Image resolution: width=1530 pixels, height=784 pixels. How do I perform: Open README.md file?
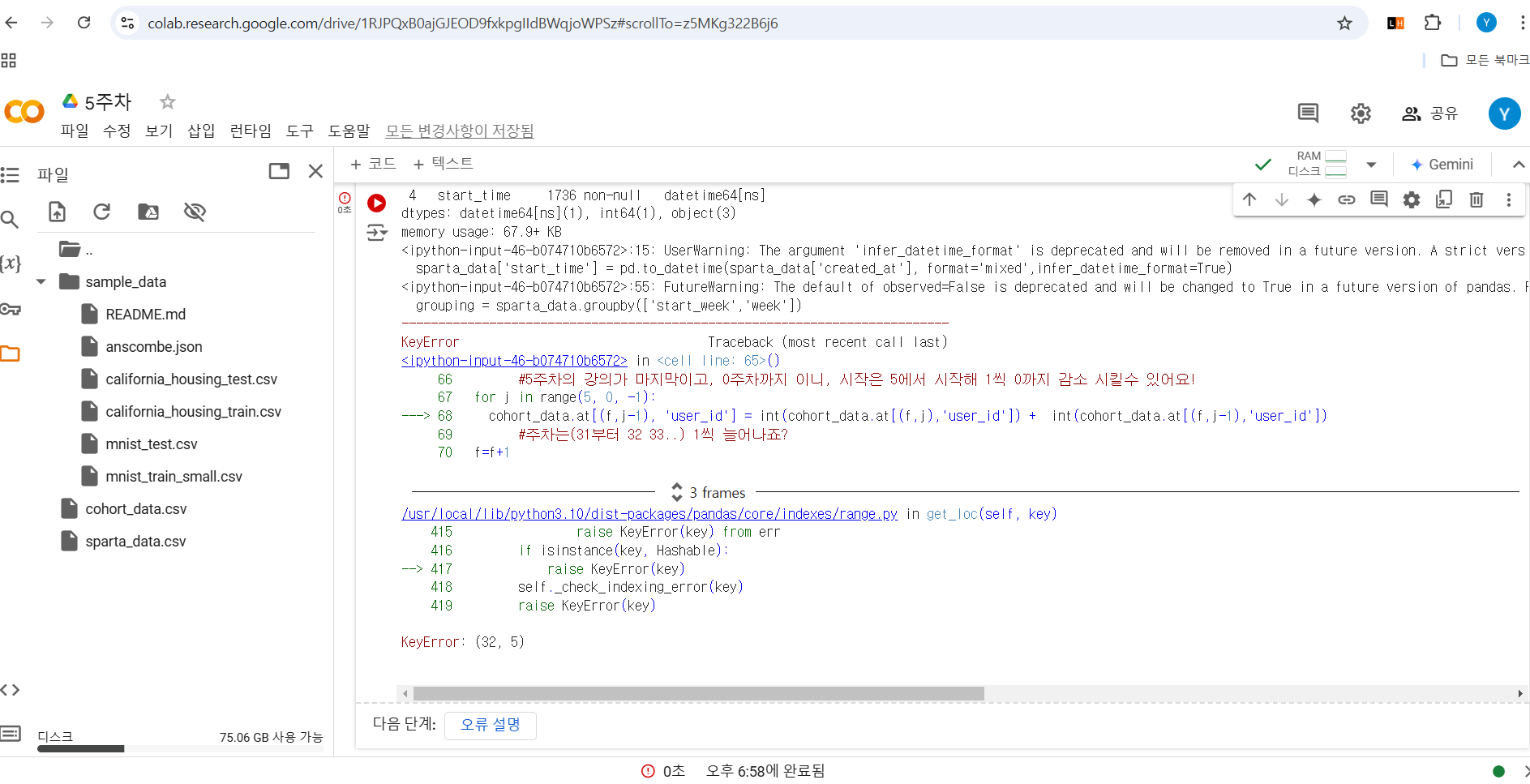145,315
